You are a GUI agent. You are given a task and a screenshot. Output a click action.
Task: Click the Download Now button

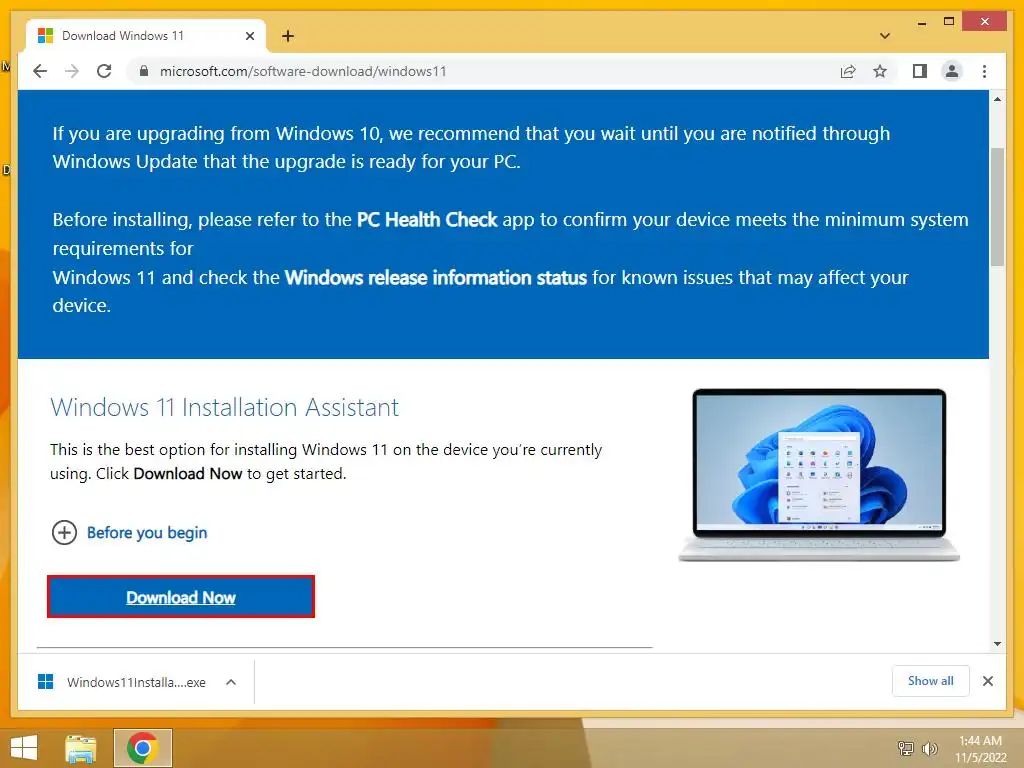pyautogui.click(x=181, y=597)
